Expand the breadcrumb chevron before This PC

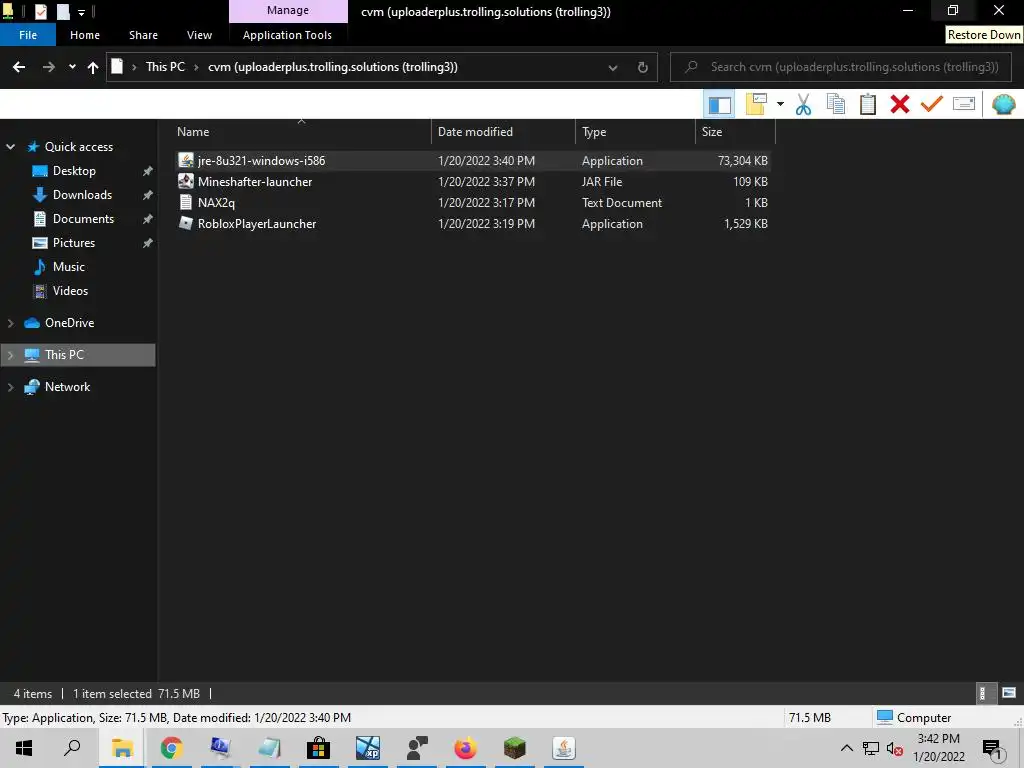pos(134,67)
